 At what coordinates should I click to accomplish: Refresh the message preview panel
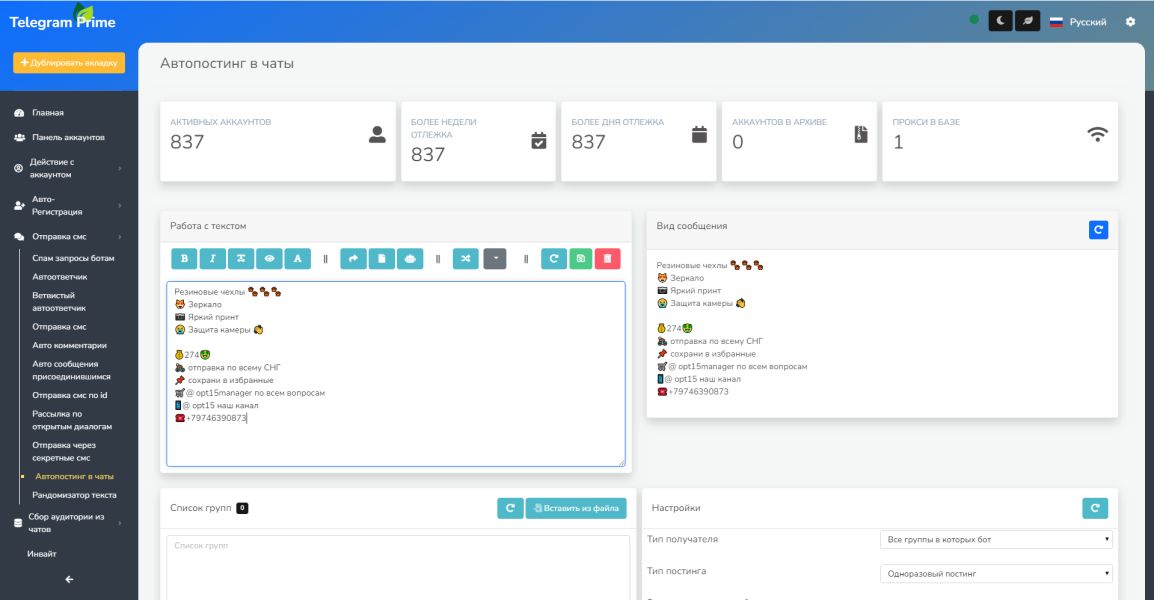[1098, 230]
